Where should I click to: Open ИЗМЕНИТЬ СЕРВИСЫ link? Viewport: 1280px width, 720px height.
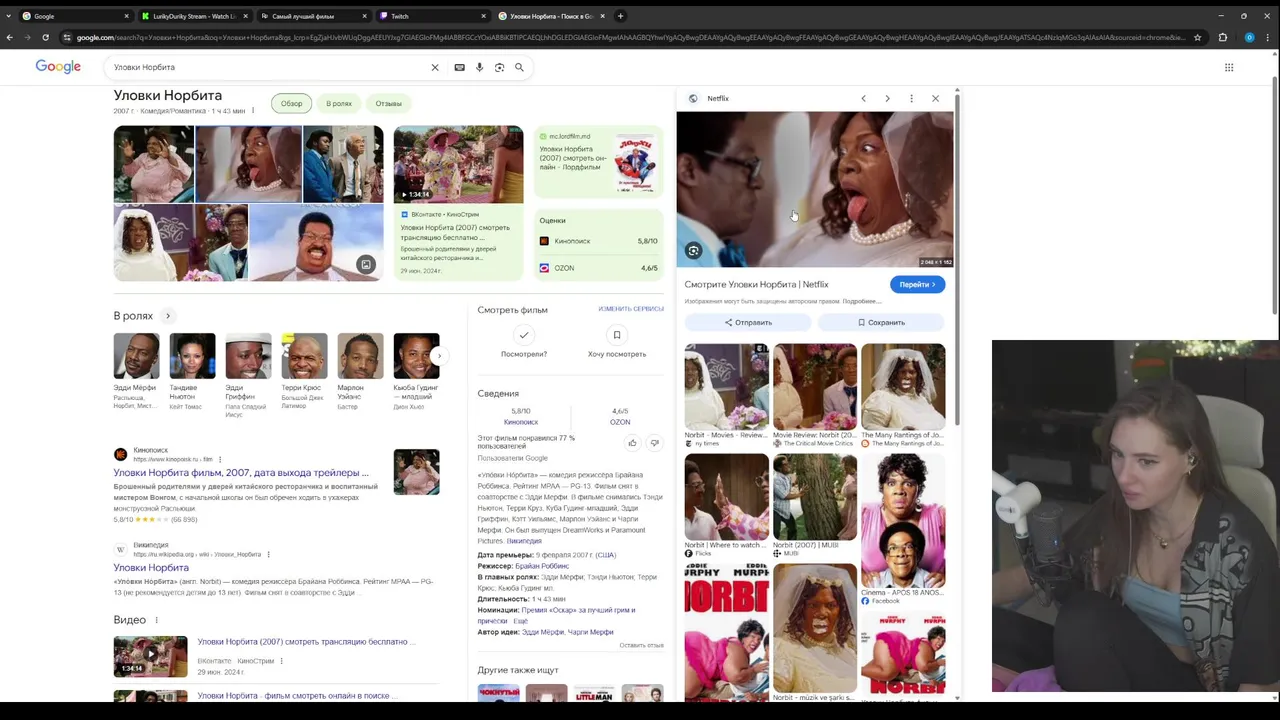631,309
